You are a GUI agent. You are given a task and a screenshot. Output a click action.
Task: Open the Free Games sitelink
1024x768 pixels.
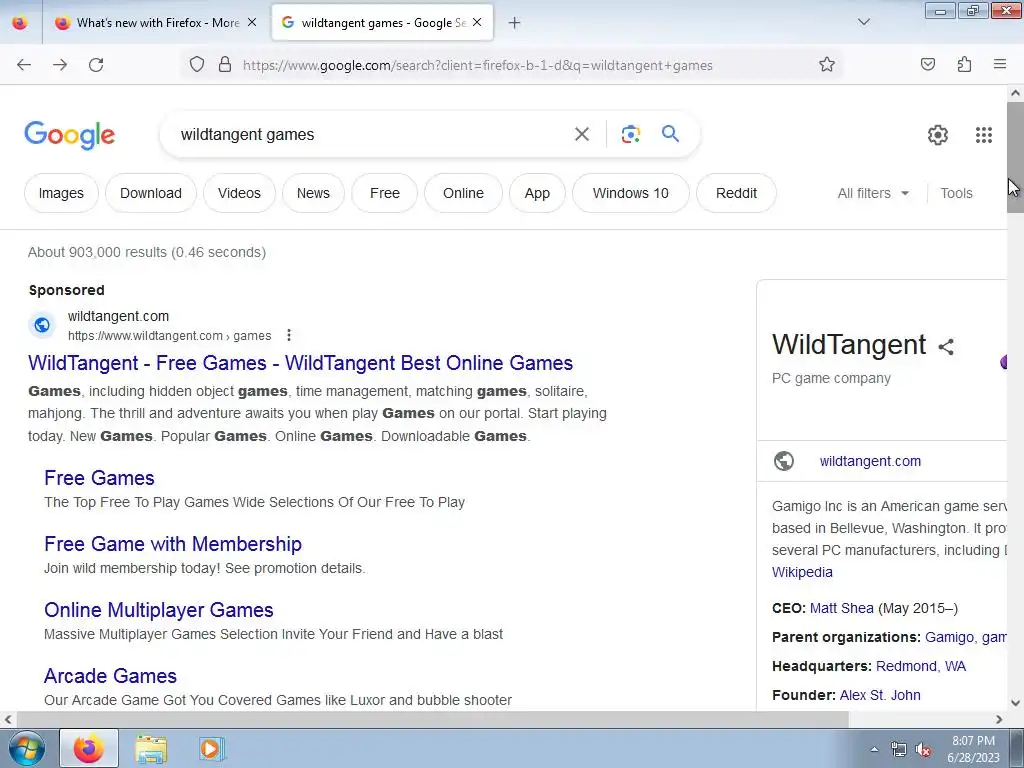99,478
